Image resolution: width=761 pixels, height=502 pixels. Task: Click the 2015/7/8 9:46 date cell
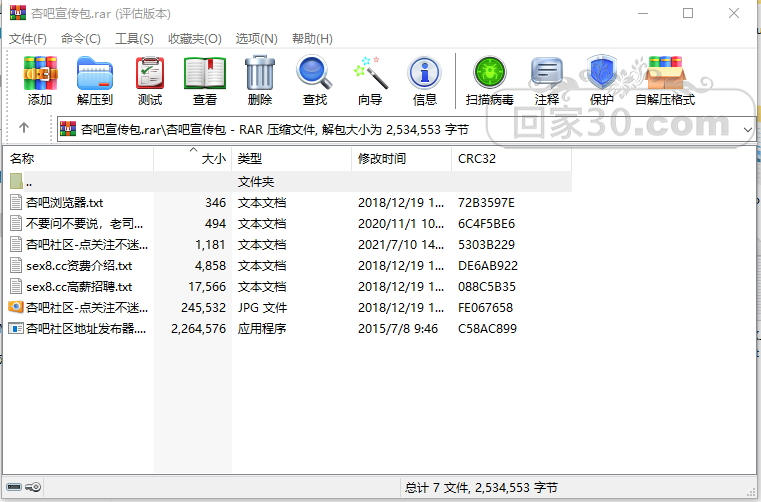click(398, 329)
